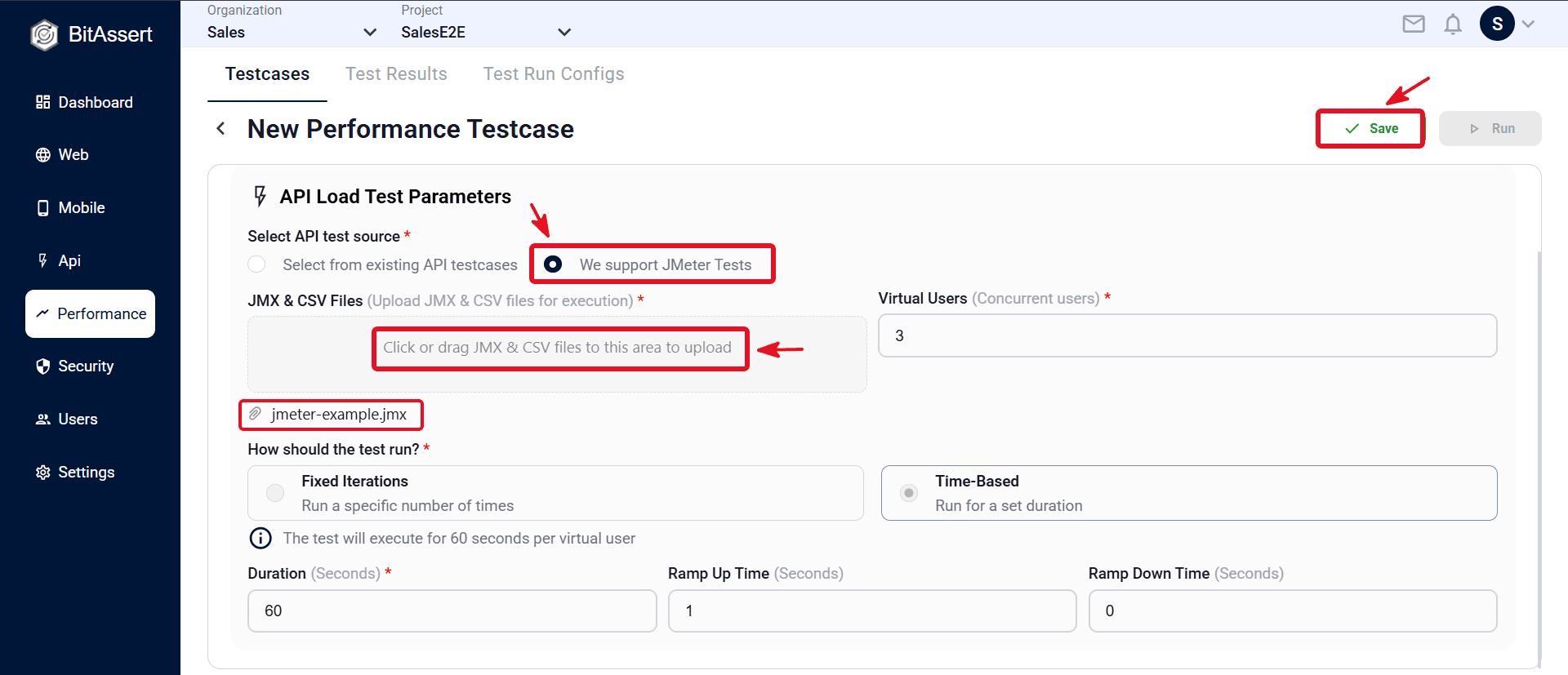Click the JMX & CSV upload area
This screenshot has height=675, width=1568.
click(557, 354)
